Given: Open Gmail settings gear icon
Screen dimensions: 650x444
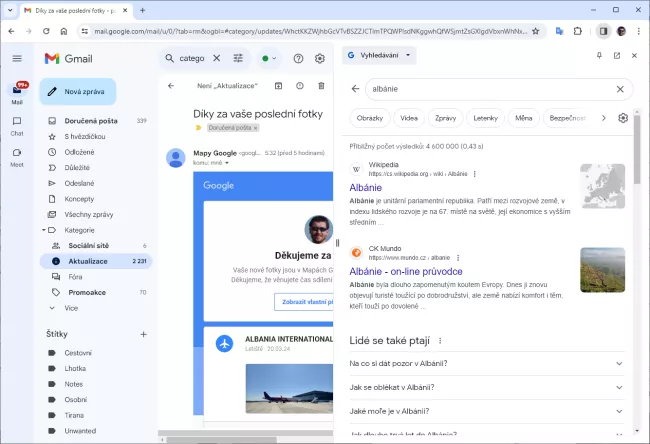Looking at the screenshot, I should click(320, 58).
